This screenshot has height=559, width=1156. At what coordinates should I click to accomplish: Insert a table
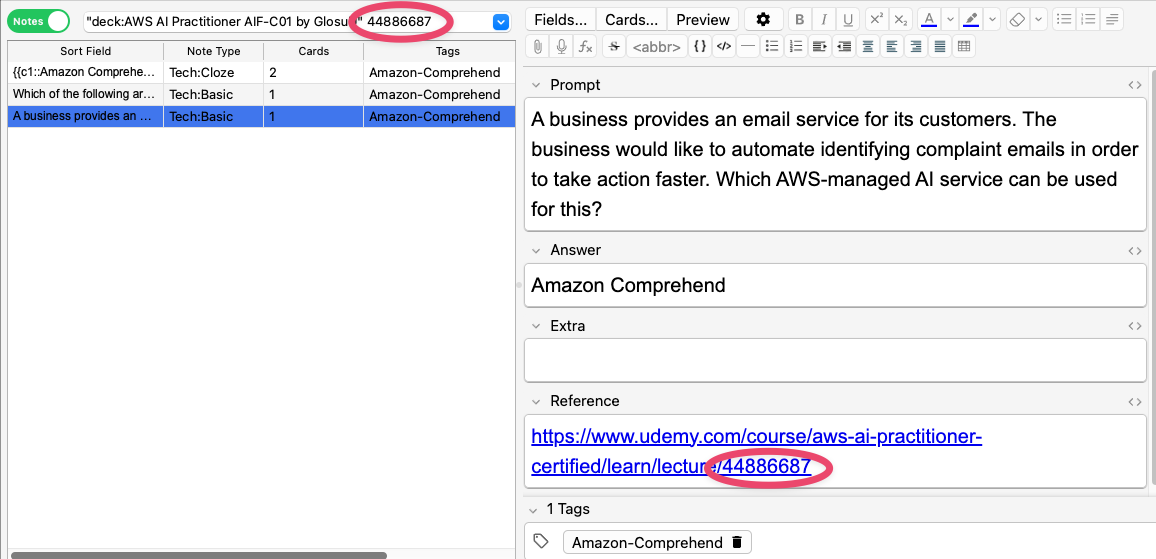pyautogui.click(x=963, y=46)
